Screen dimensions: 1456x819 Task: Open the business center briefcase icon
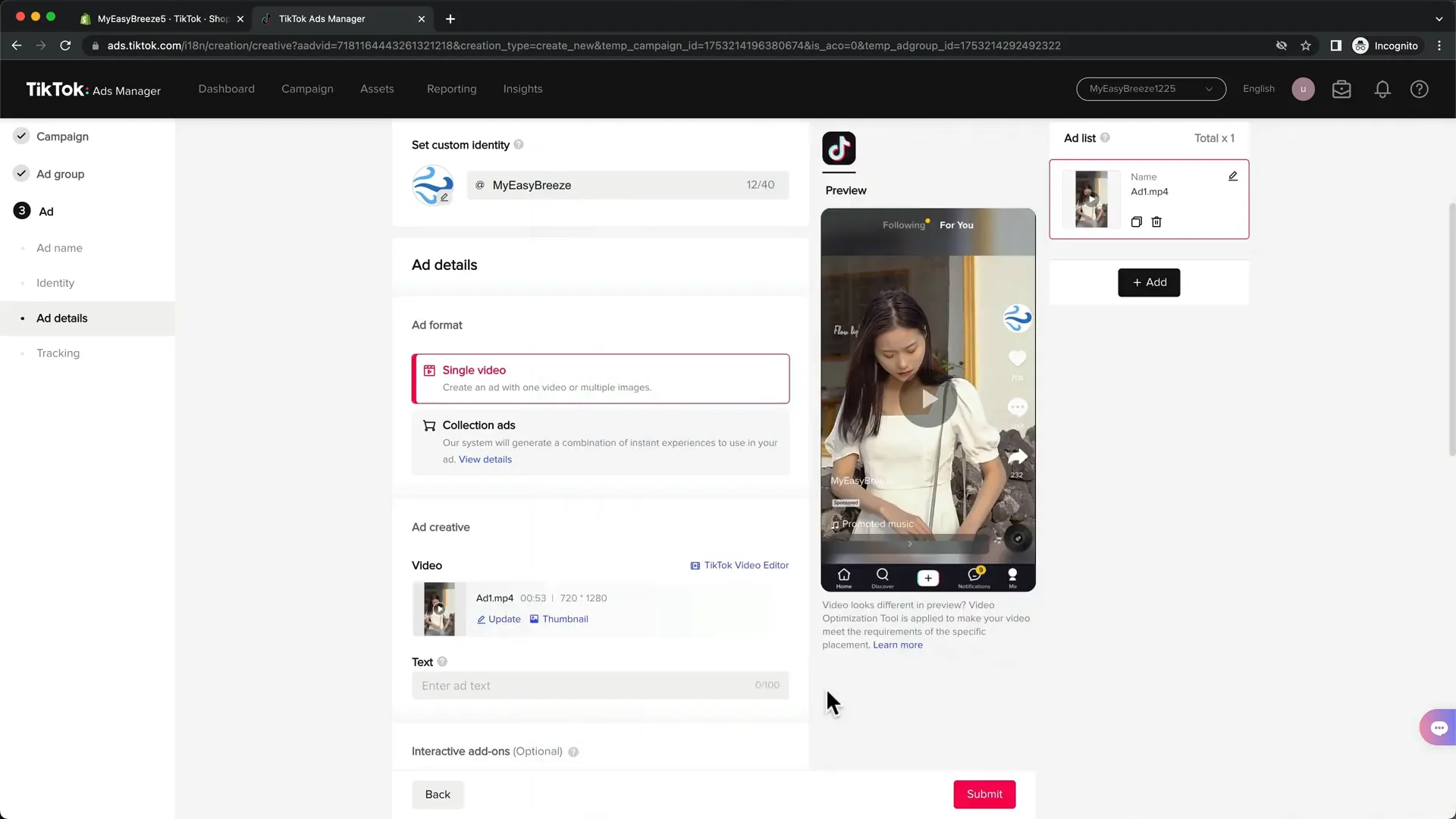click(x=1341, y=89)
